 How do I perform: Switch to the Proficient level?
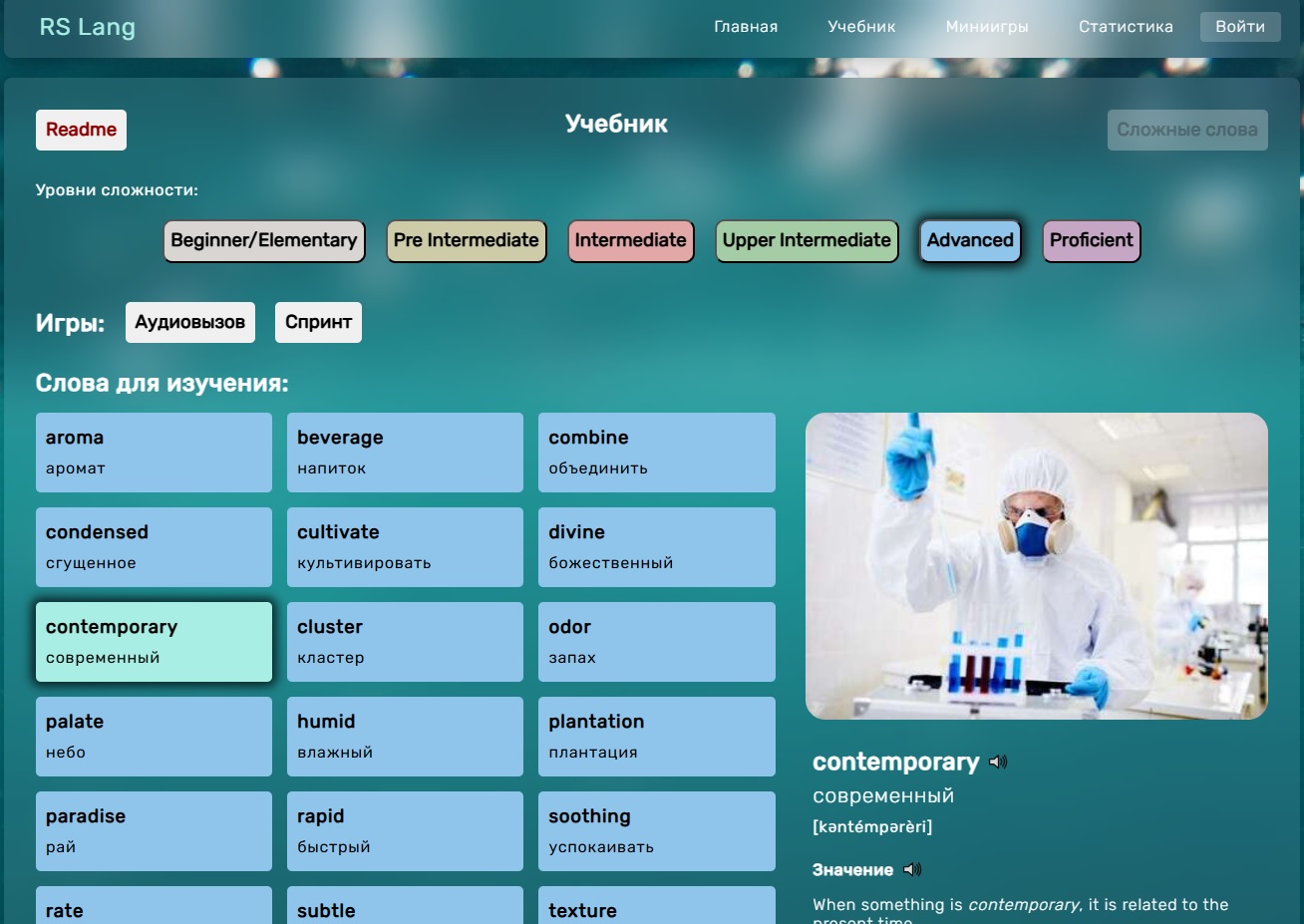1091,240
